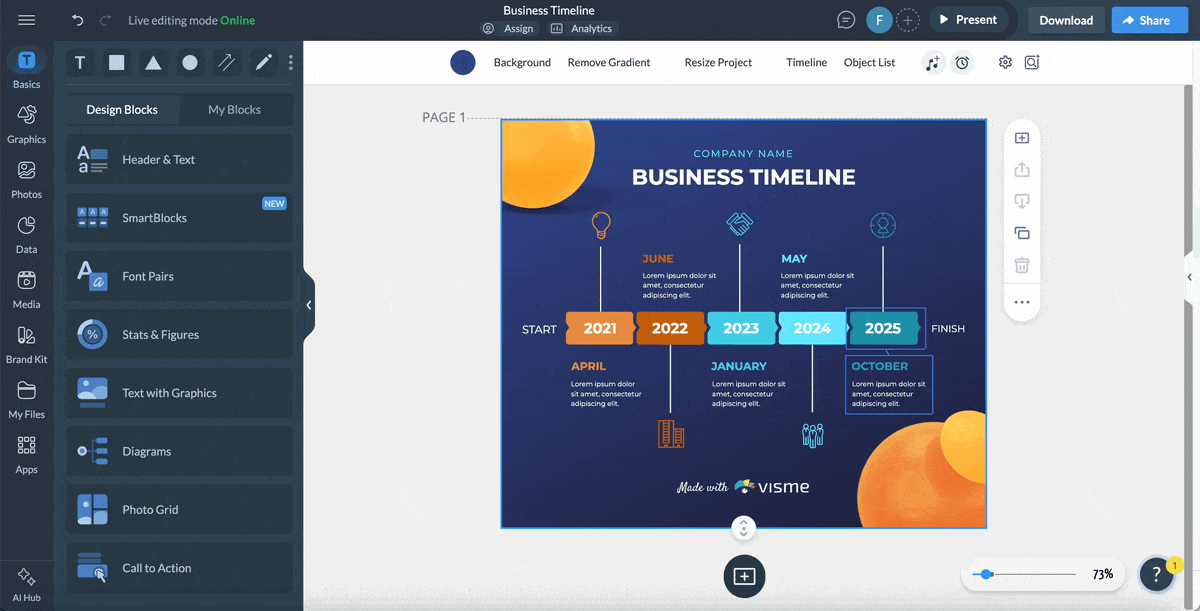Select the Text tool icon
The width and height of the screenshot is (1200, 611).
click(x=80, y=62)
